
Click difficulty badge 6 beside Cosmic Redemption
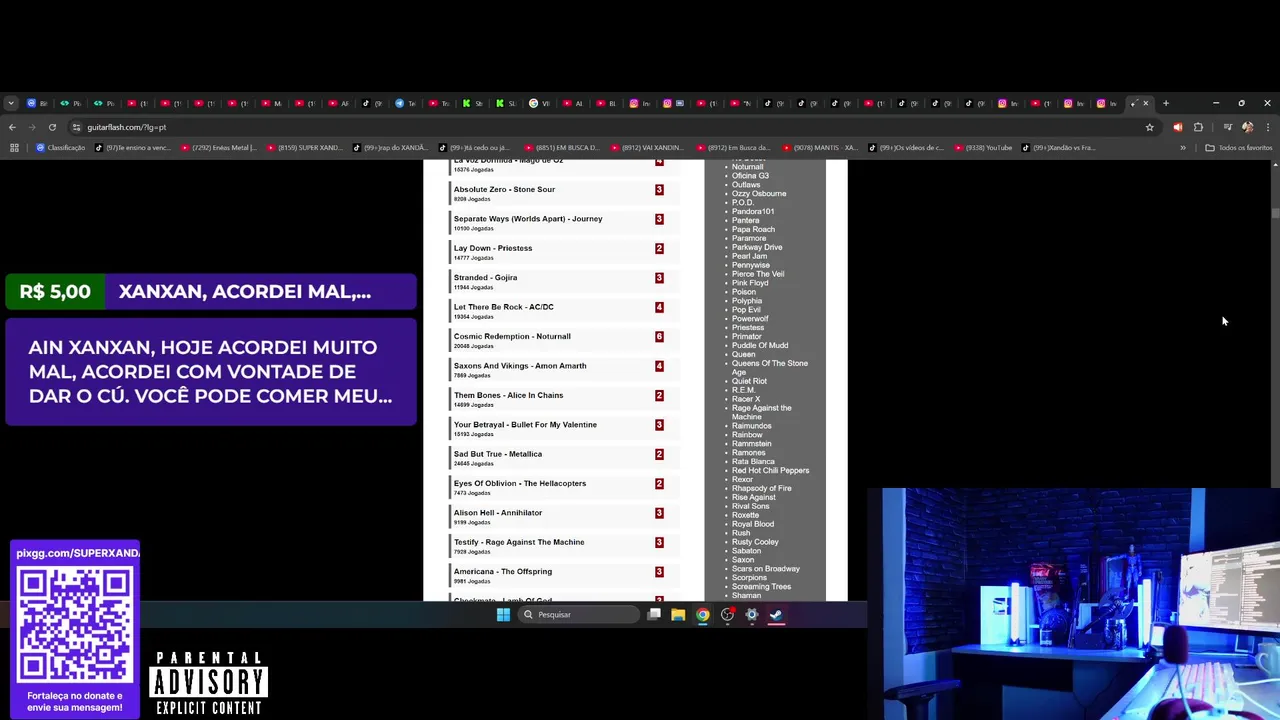click(x=659, y=337)
